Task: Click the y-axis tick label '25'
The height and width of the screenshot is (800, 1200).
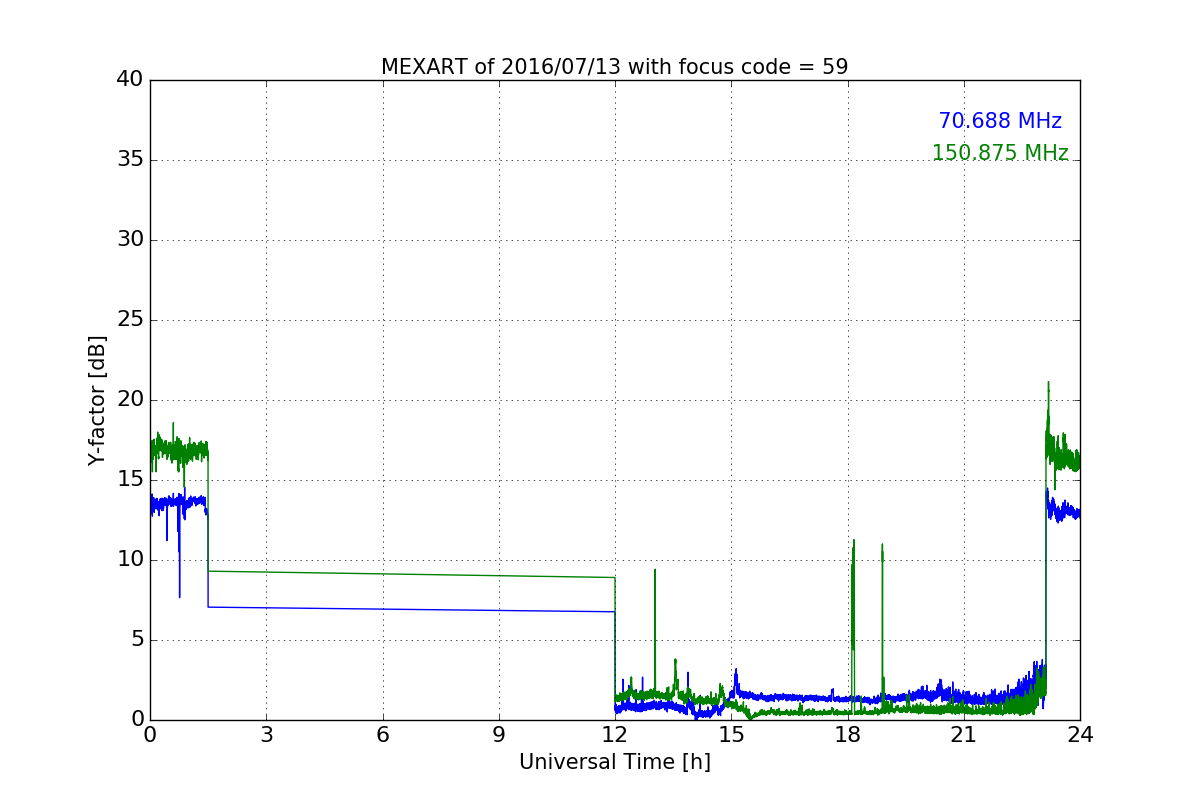Action: pos(130,320)
